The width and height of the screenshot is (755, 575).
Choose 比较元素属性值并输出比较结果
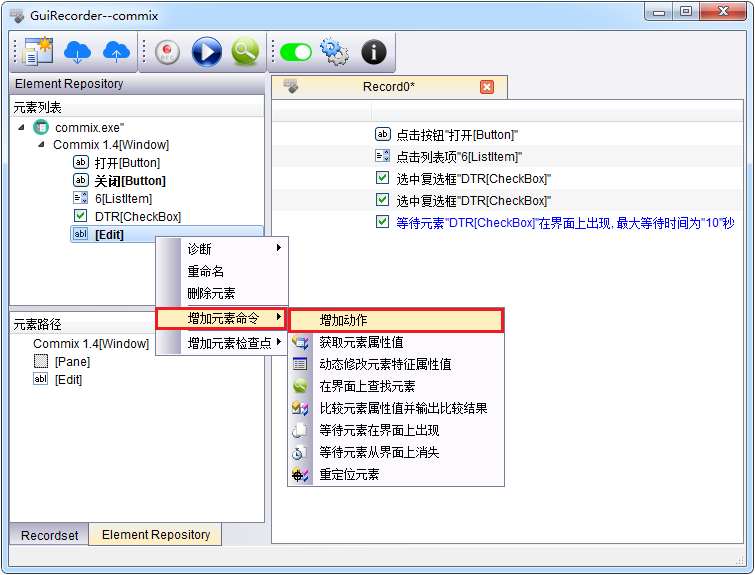click(x=396, y=409)
